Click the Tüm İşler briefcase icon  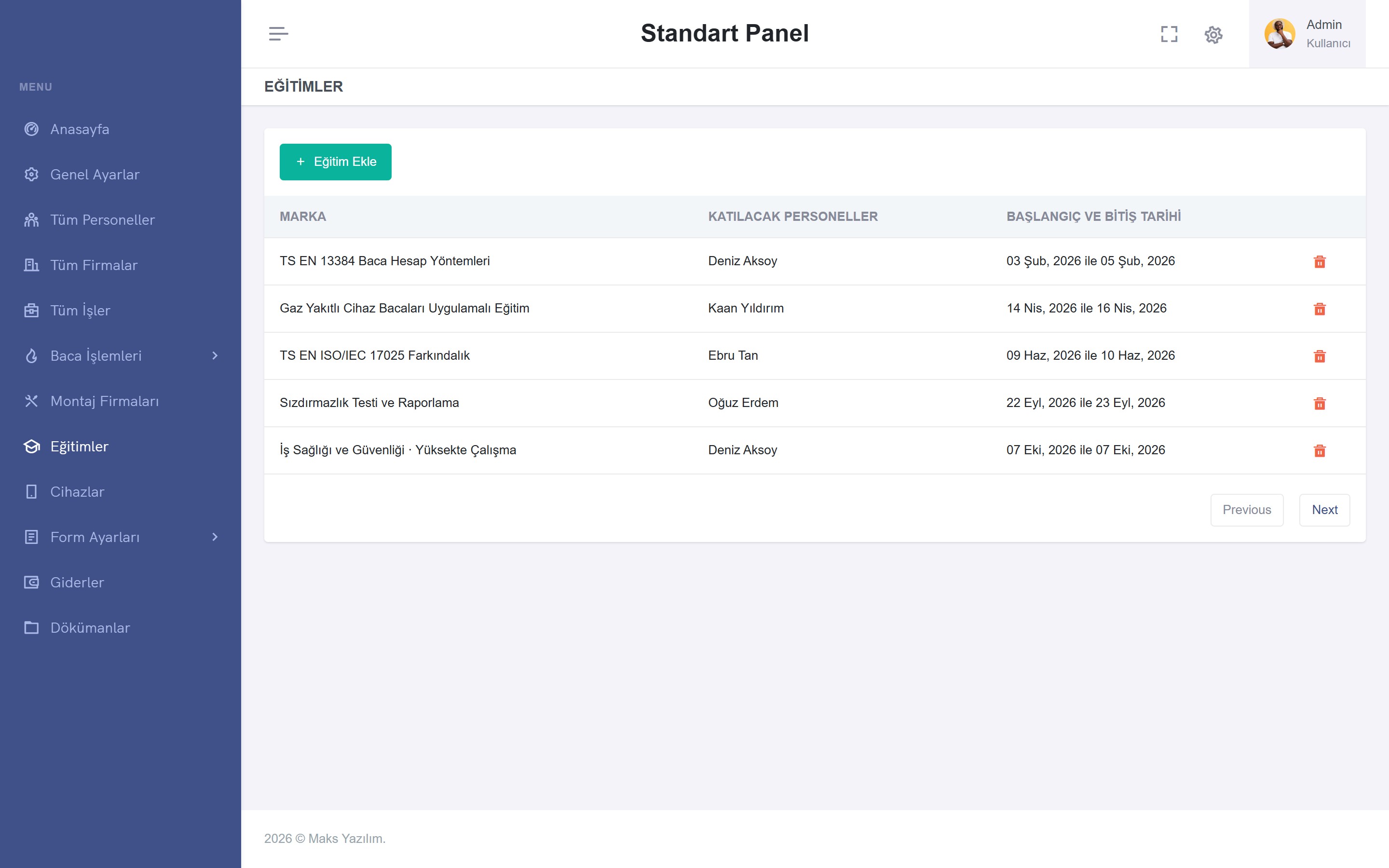click(31, 311)
